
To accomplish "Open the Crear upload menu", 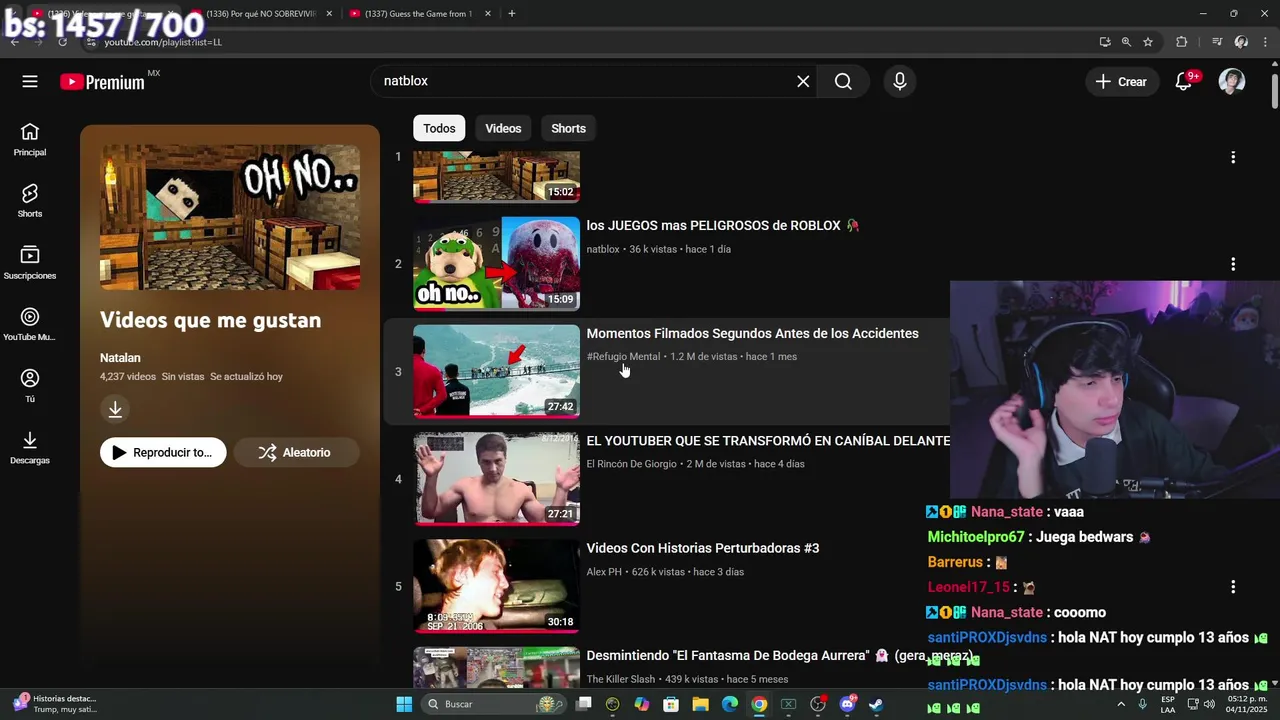I will pyautogui.click(x=1122, y=81).
